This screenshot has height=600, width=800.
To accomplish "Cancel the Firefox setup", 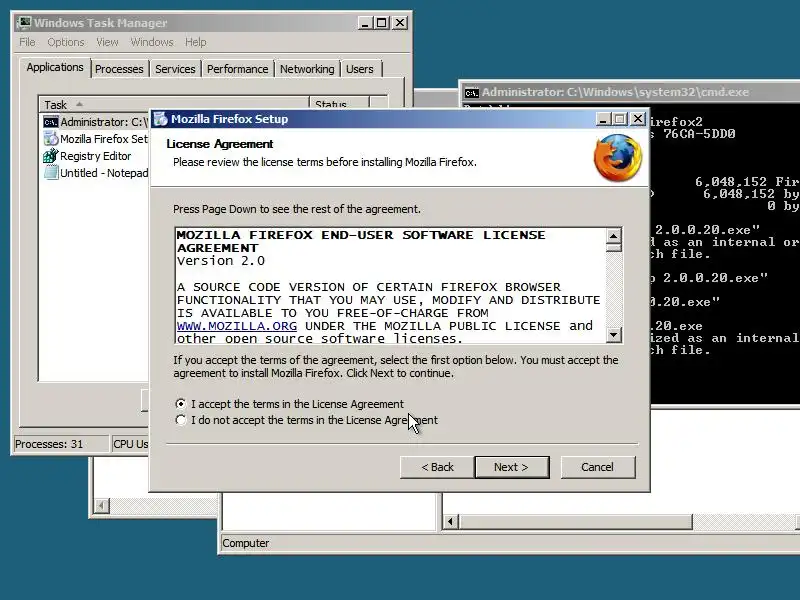I will [597, 467].
